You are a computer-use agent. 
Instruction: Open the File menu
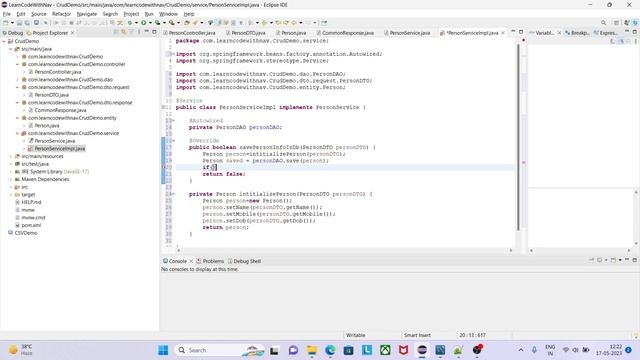(x=7, y=14)
